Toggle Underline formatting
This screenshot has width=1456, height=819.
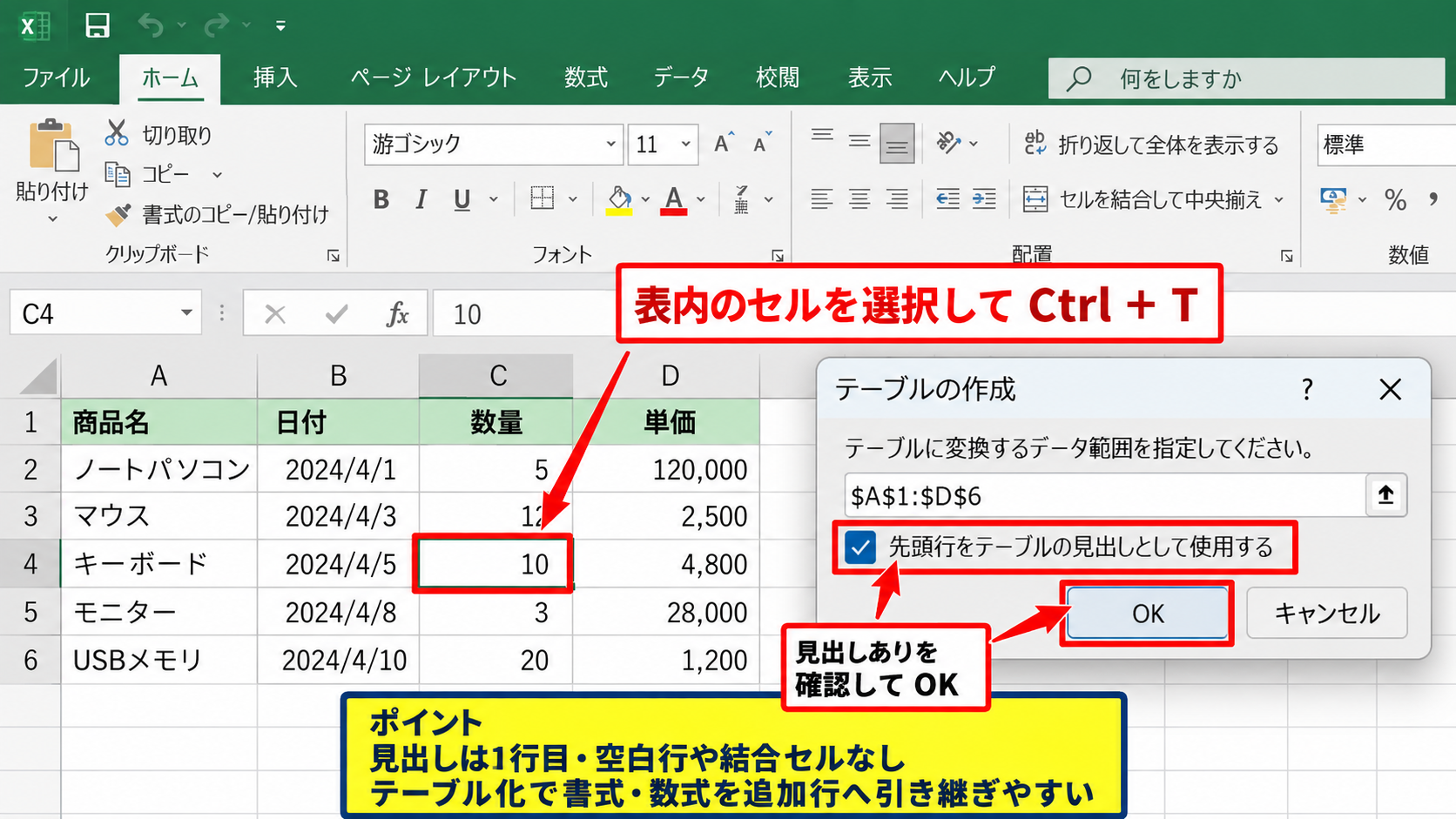click(462, 200)
